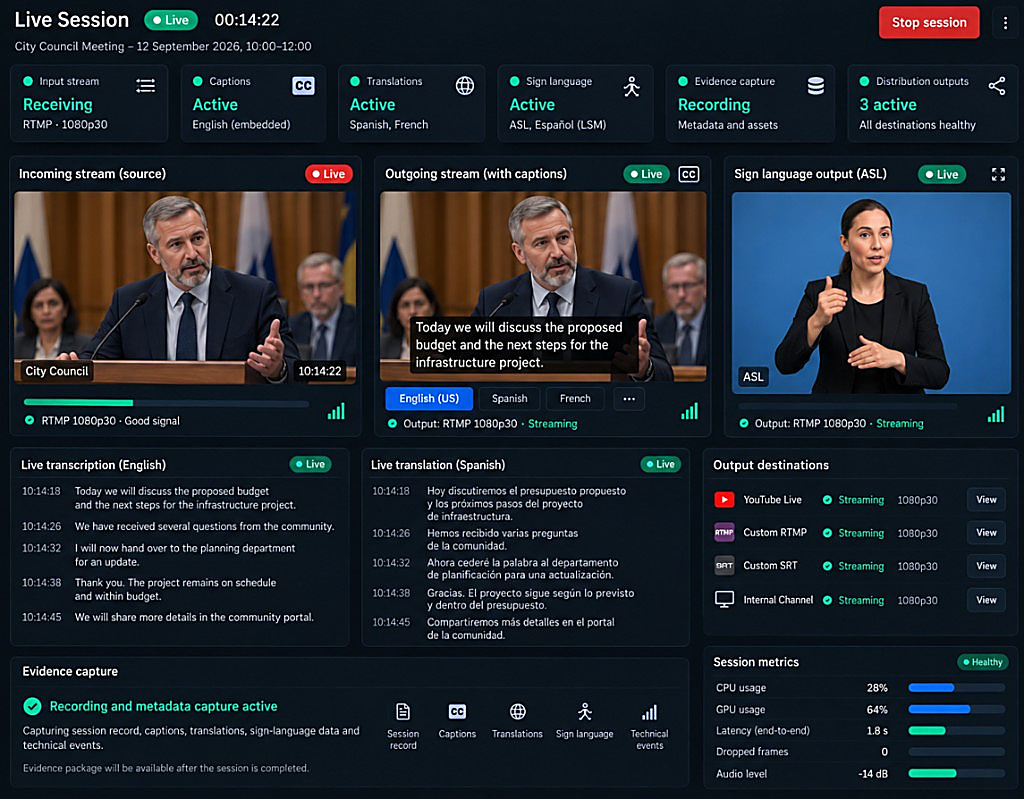Click the Internal Channel monitor icon

[x=724, y=599]
